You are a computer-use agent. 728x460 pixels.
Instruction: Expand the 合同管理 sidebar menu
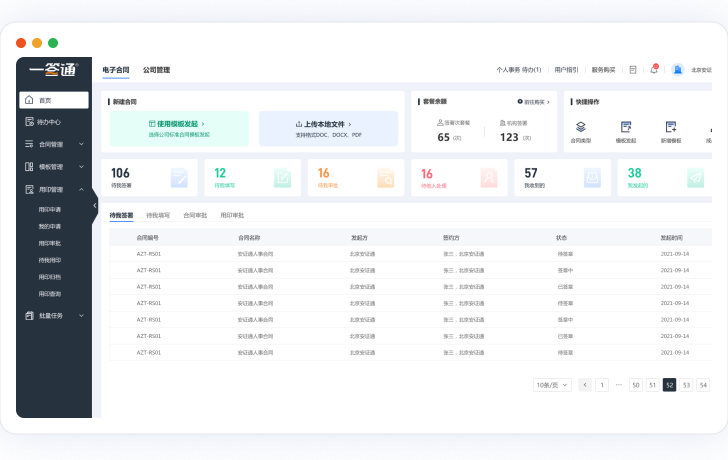point(54,144)
